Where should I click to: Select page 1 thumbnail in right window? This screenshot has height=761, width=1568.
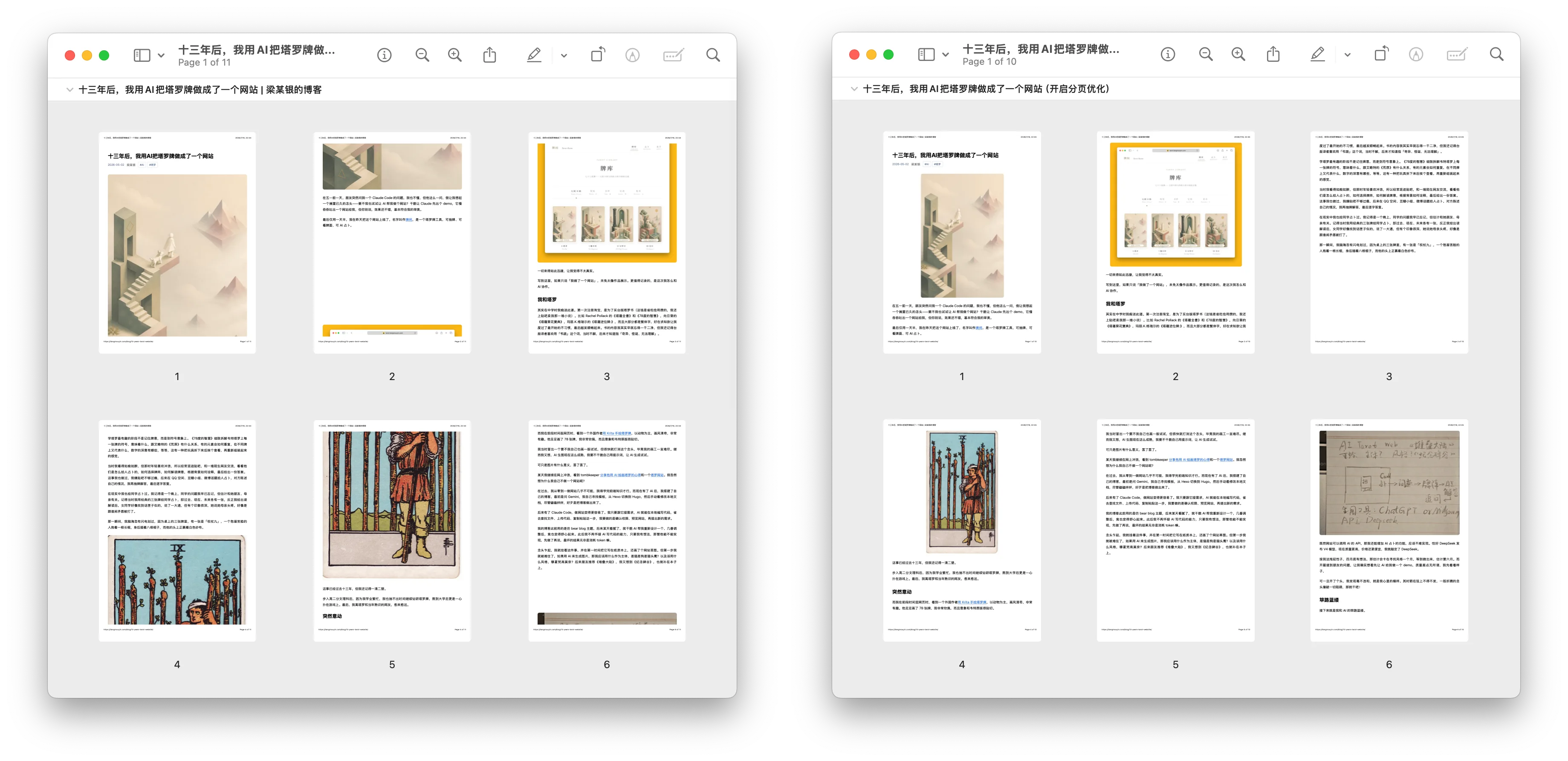(x=962, y=242)
